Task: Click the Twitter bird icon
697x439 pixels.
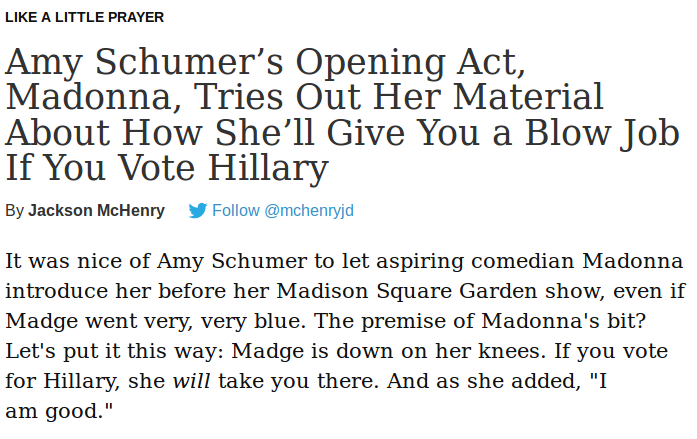Action: 197,211
